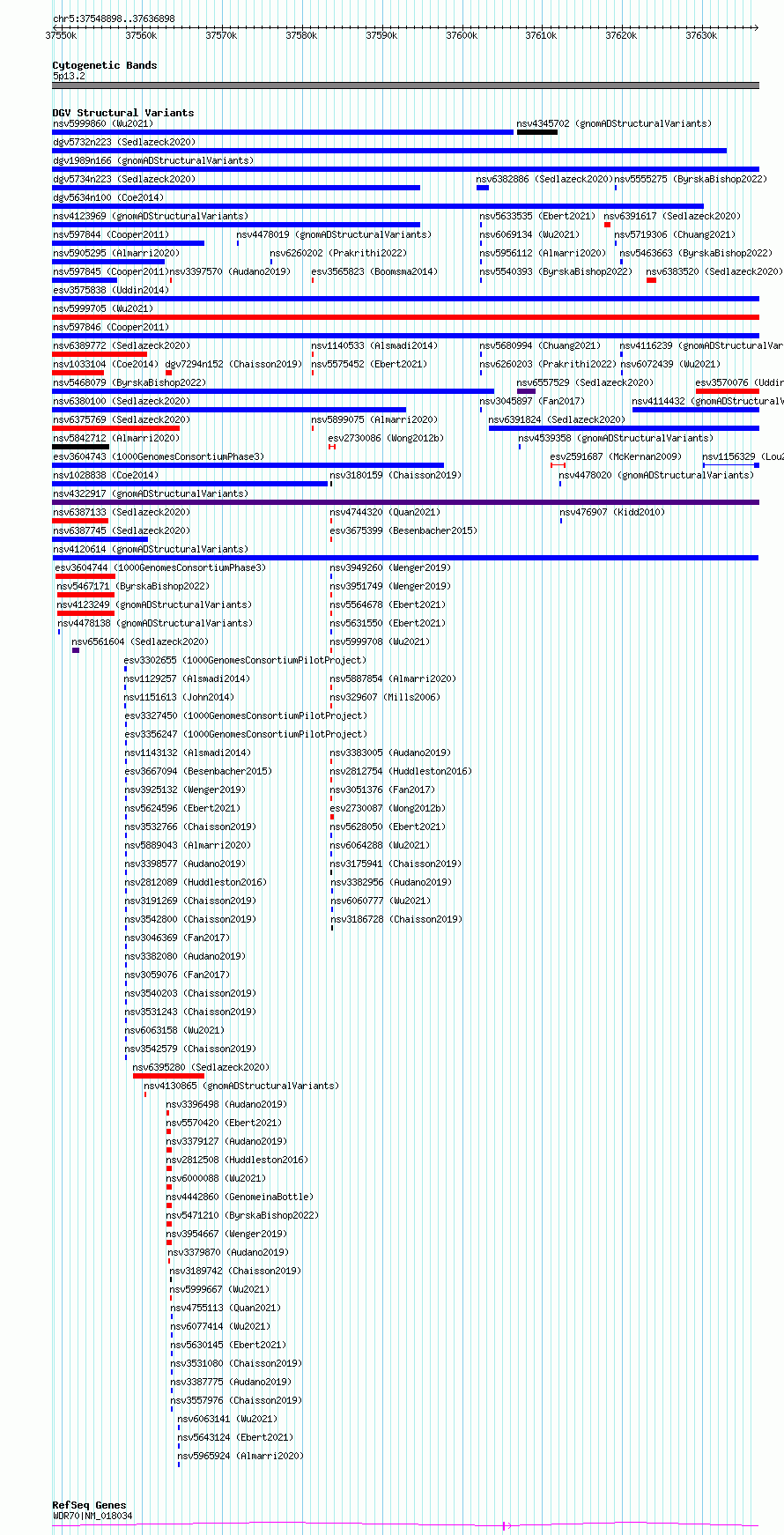This screenshot has height=1535, width=784.
Task: Select nsv6375769 (Sedlazeck2020) label
Action: tap(121, 420)
